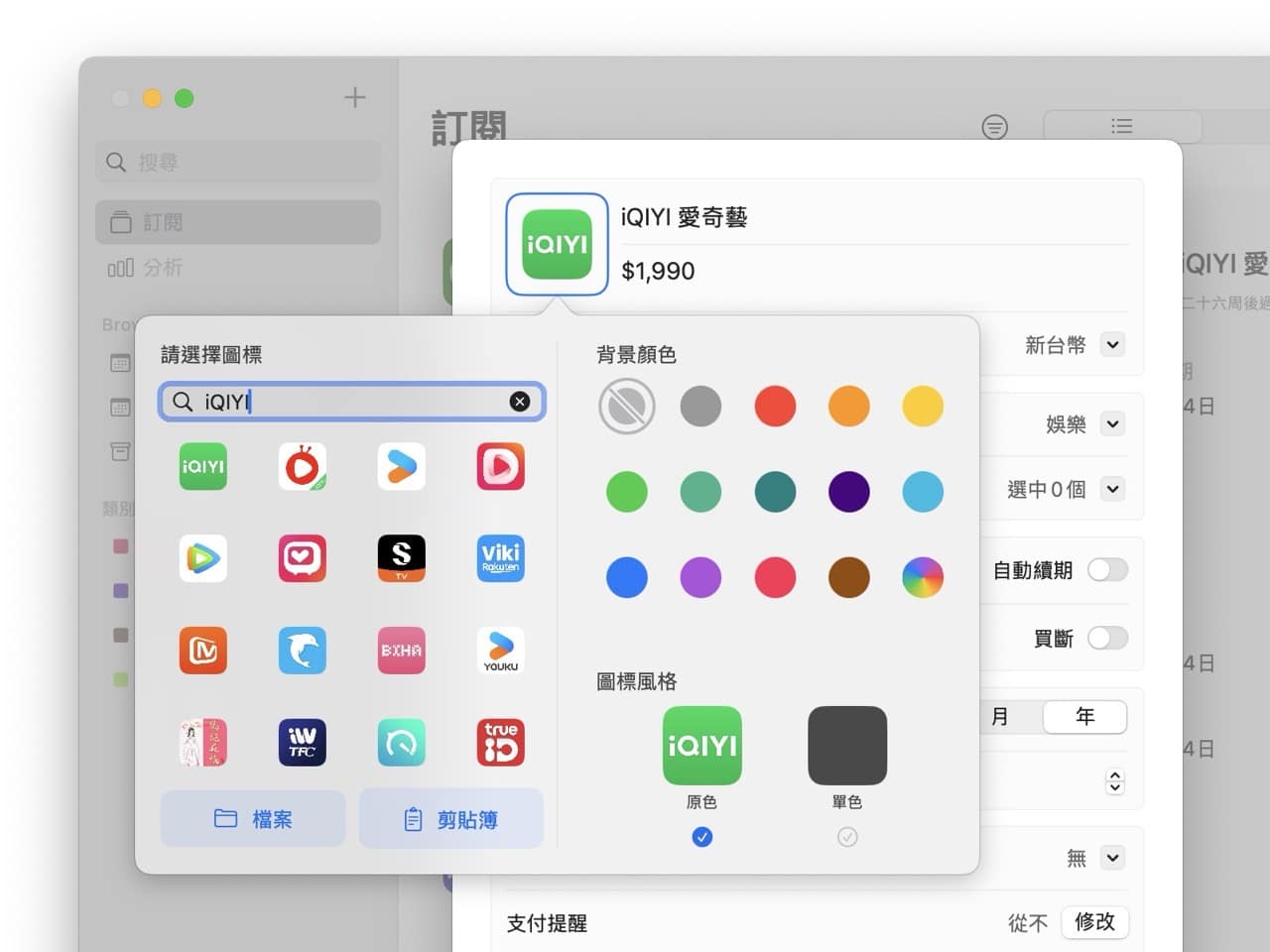Choose the red background color

(x=775, y=406)
